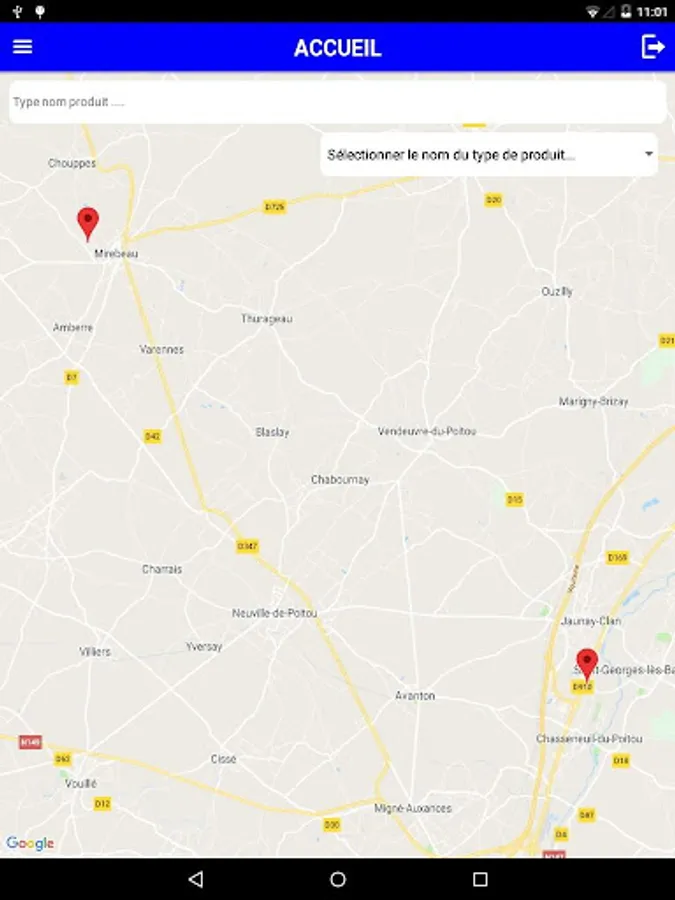
Task: Click the D725 road shield on map
Action: pyautogui.click(x=274, y=207)
